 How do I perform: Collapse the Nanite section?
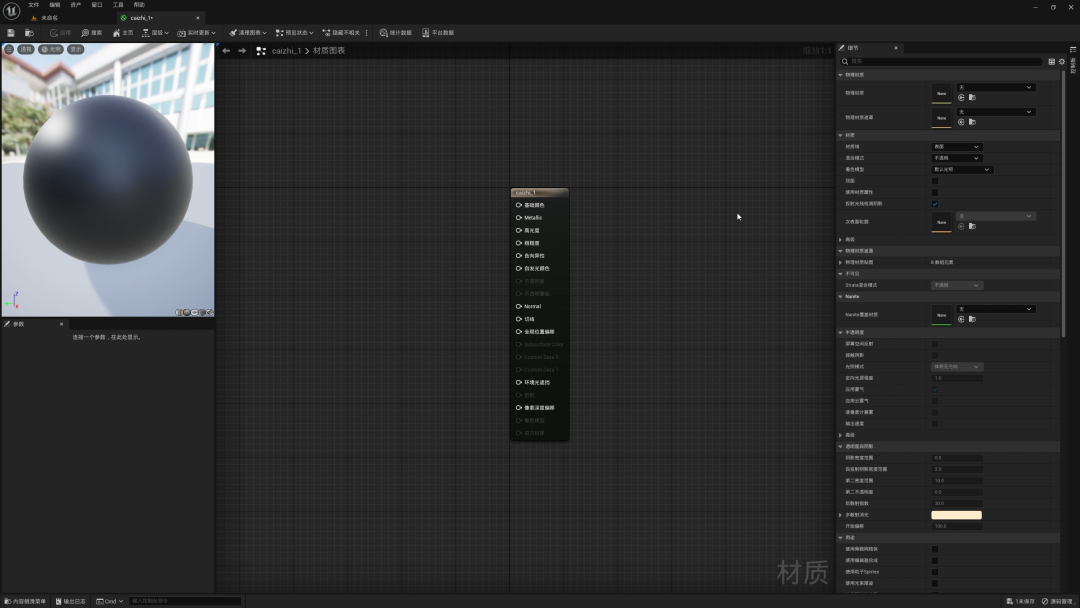(x=840, y=297)
